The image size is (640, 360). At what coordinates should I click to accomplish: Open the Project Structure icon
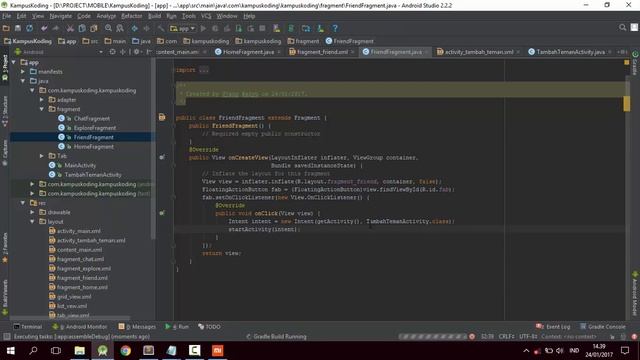tap(306, 28)
